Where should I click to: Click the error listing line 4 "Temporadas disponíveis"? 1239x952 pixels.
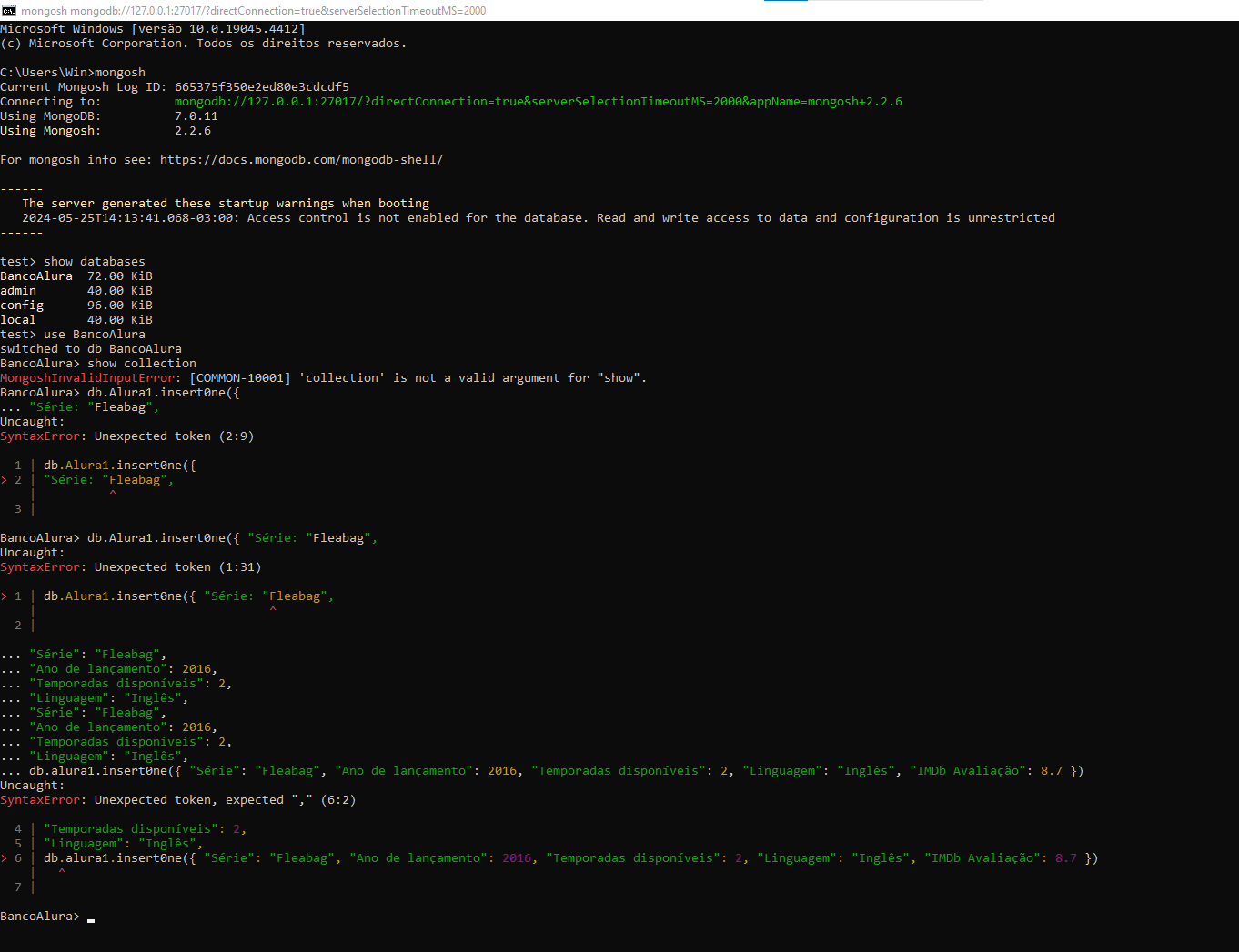point(131,829)
